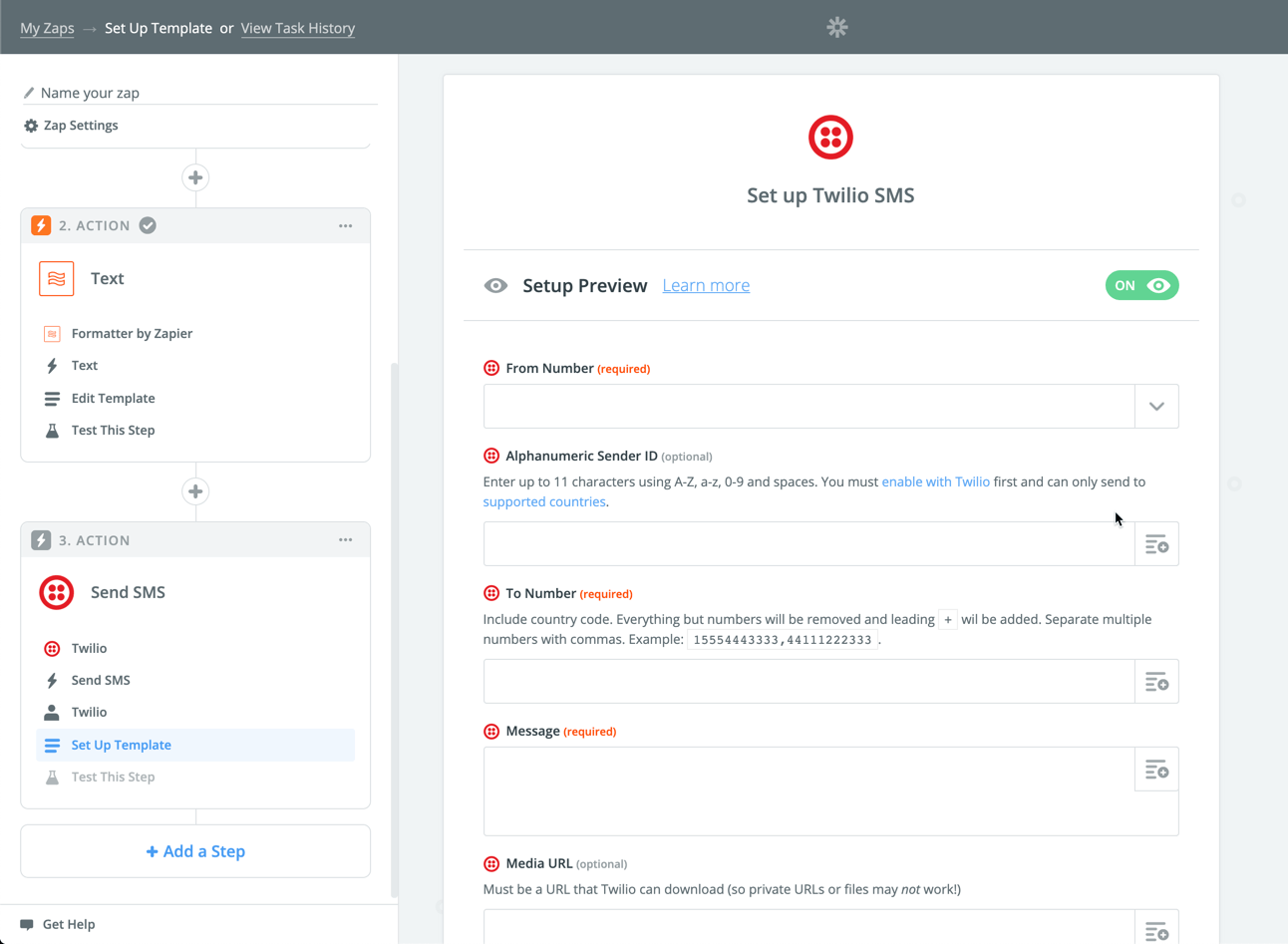1288x944 pixels.
Task: Select Set Up Template step item
Action: click(195, 745)
